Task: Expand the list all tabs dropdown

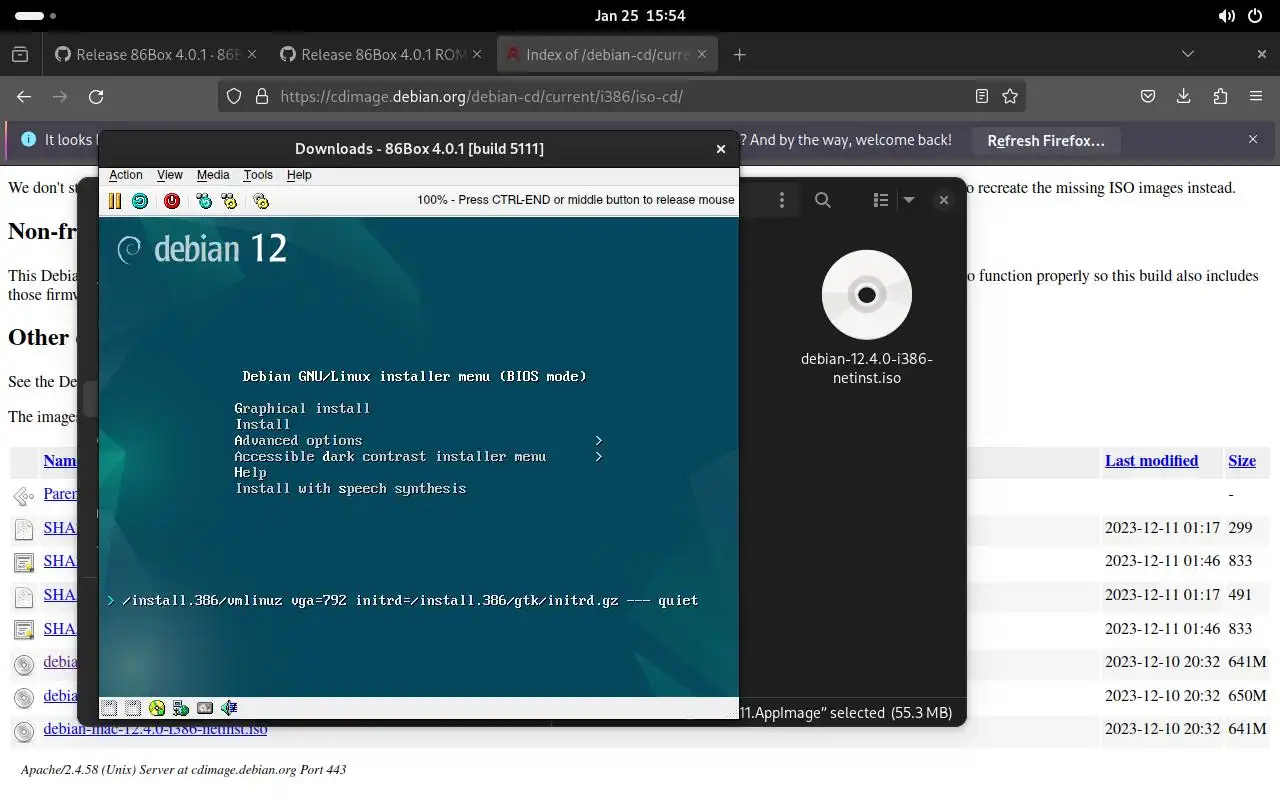Action: coord(1188,54)
